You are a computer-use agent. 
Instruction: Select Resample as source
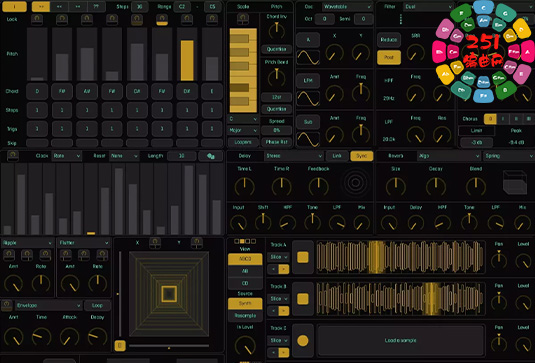(245, 316)
